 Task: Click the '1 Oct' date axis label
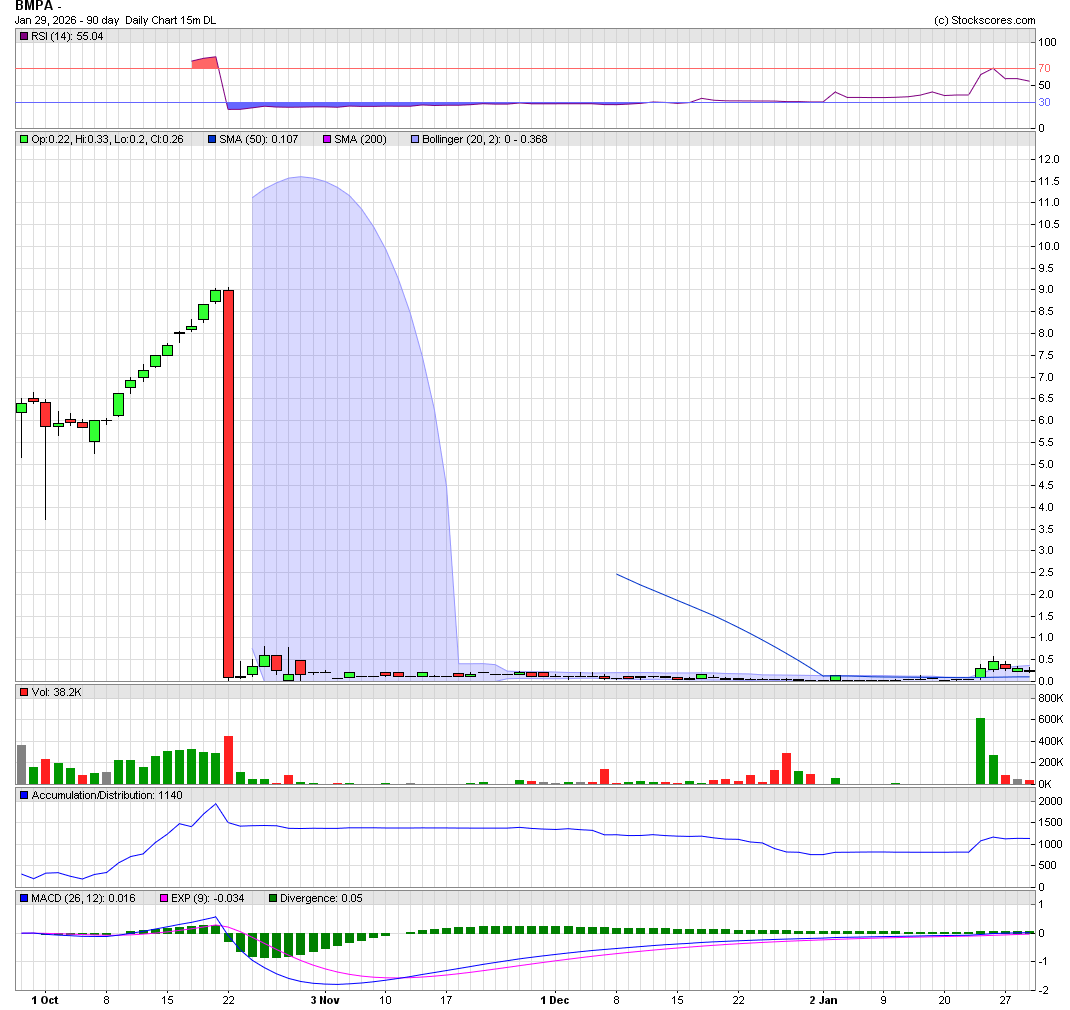(45, 1000)
